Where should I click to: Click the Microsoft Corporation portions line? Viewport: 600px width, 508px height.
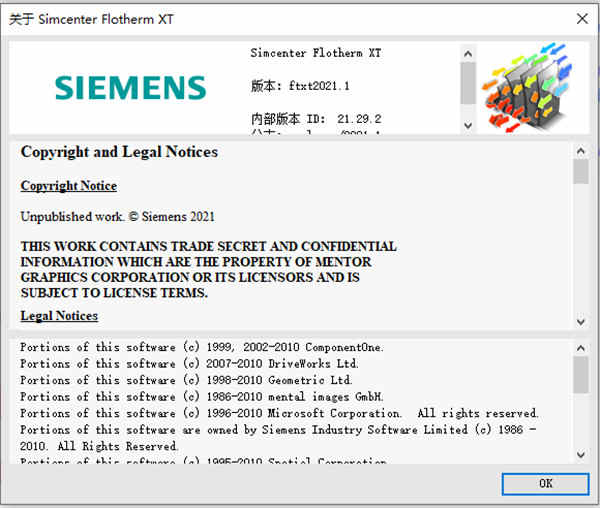(279, 413)
